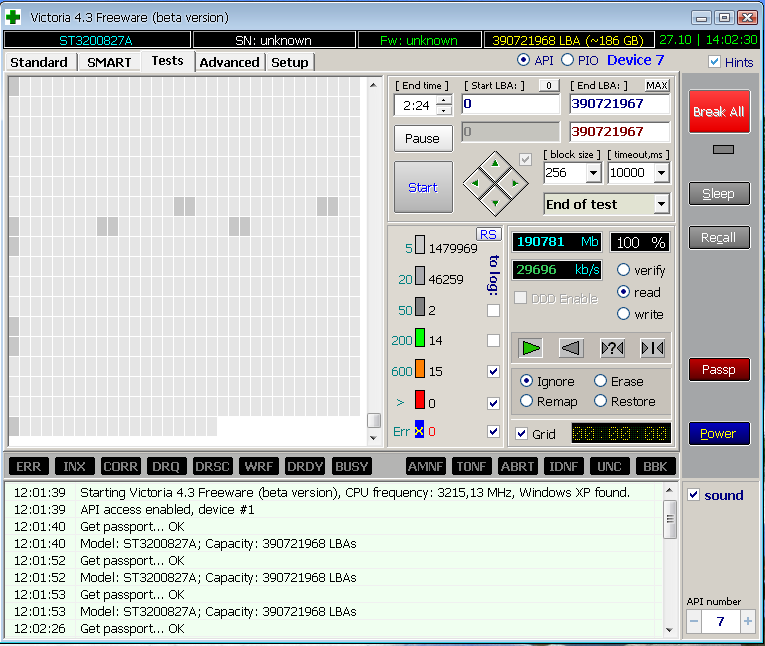Select the PIO access mode radio button
Image resolution: width=765 pixels, height=646 pixels.
(x=567, y=60)
